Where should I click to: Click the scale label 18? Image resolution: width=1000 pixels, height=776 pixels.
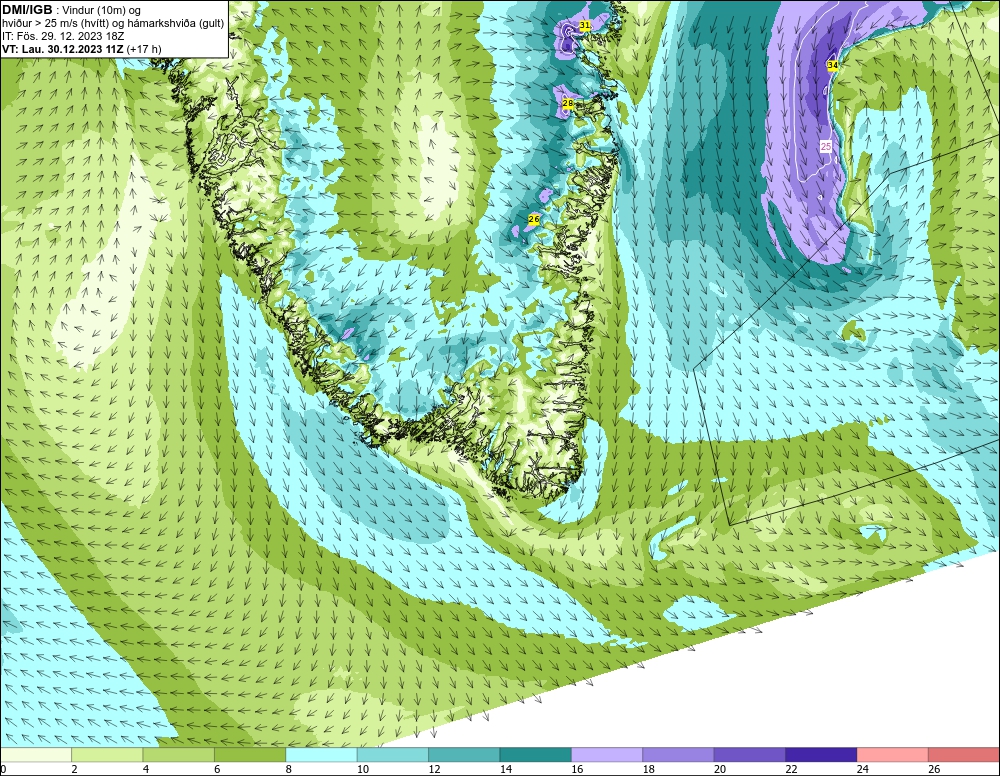[x=649, y=769]
